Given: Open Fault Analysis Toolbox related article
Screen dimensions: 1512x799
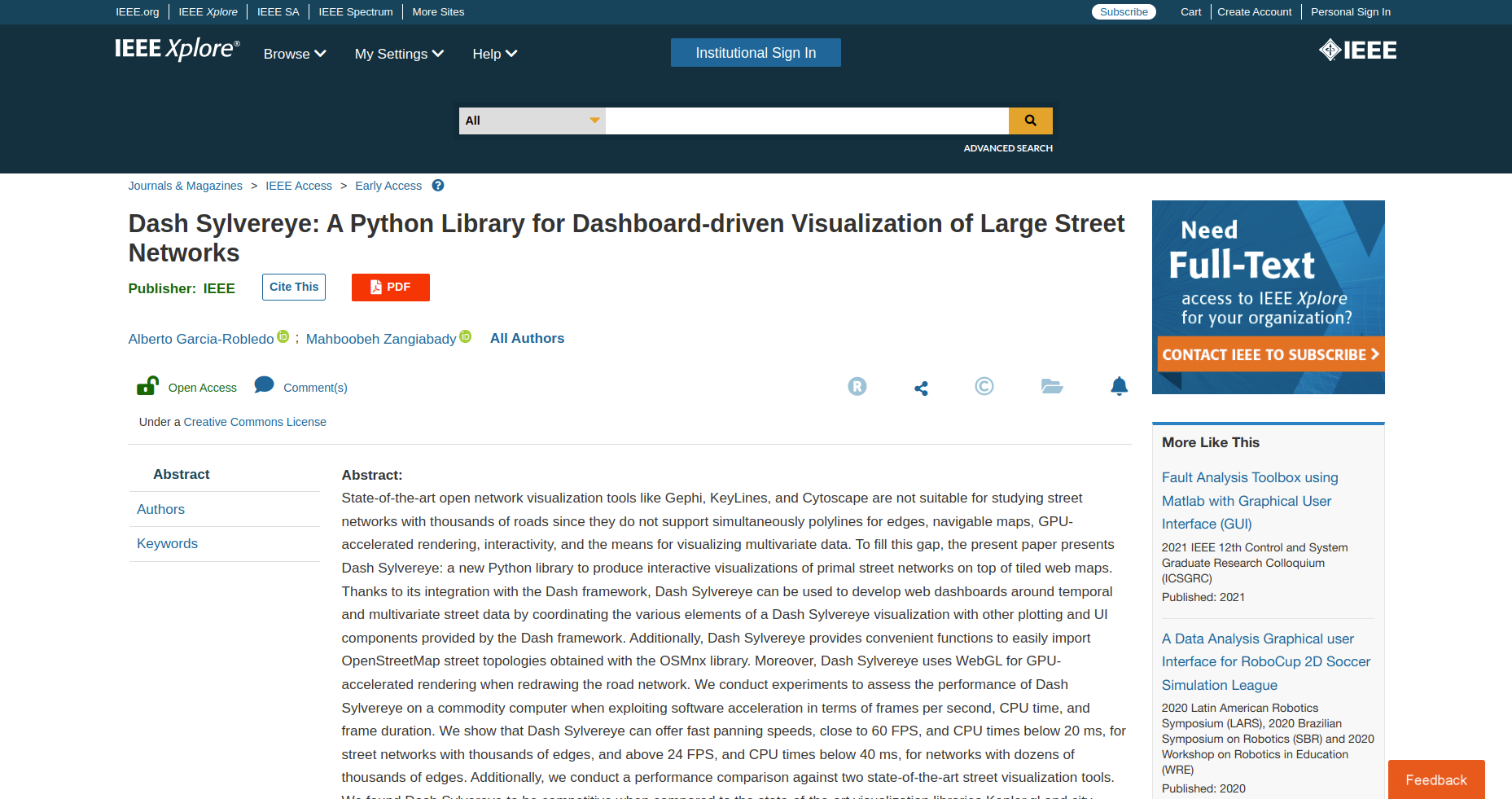Looking at the screenshot, I should click(1250, 501).
